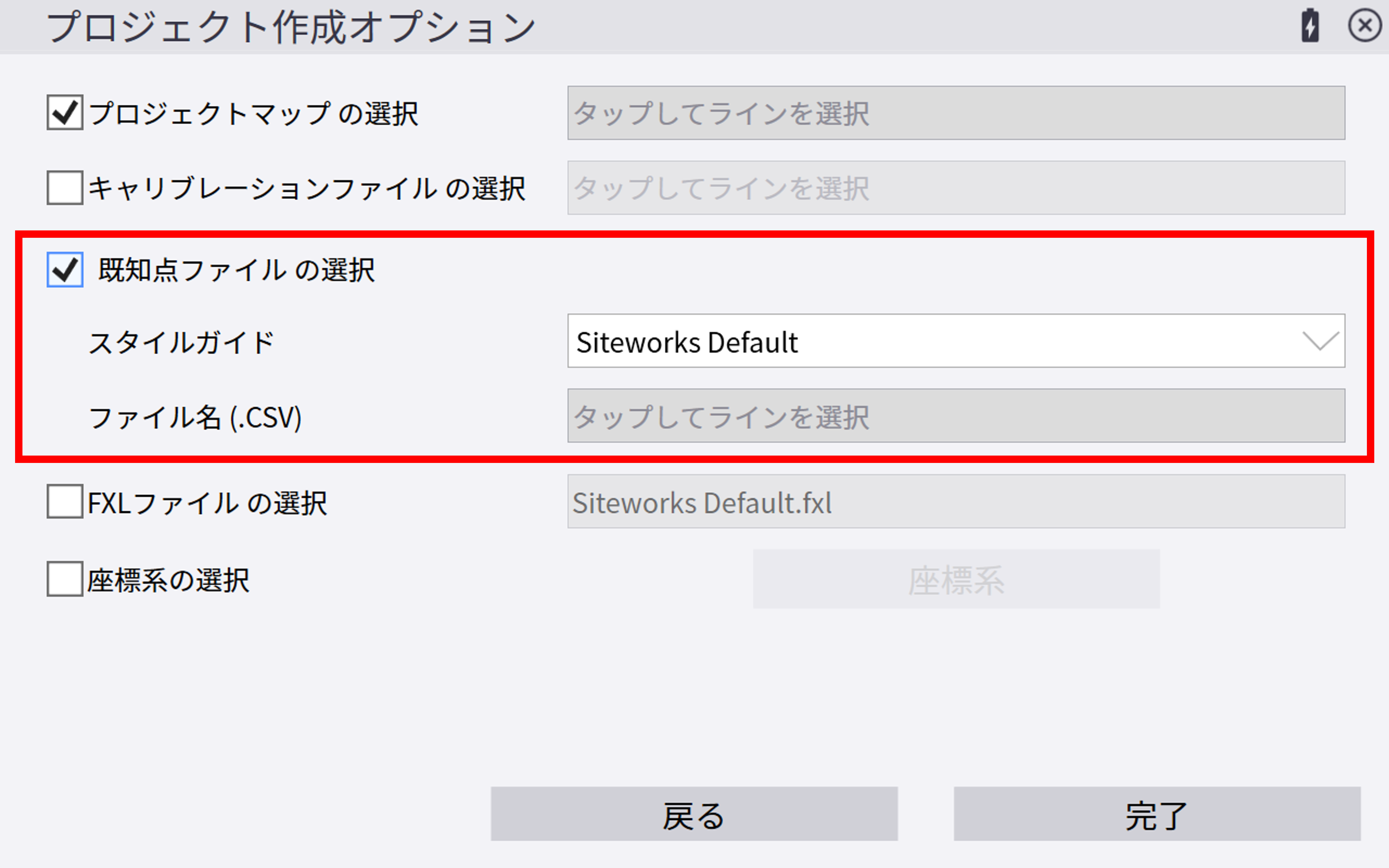Click the style guide dropdown chevron arrow
Viewport: 1389px width, 868px height.
pos(1320,341)
